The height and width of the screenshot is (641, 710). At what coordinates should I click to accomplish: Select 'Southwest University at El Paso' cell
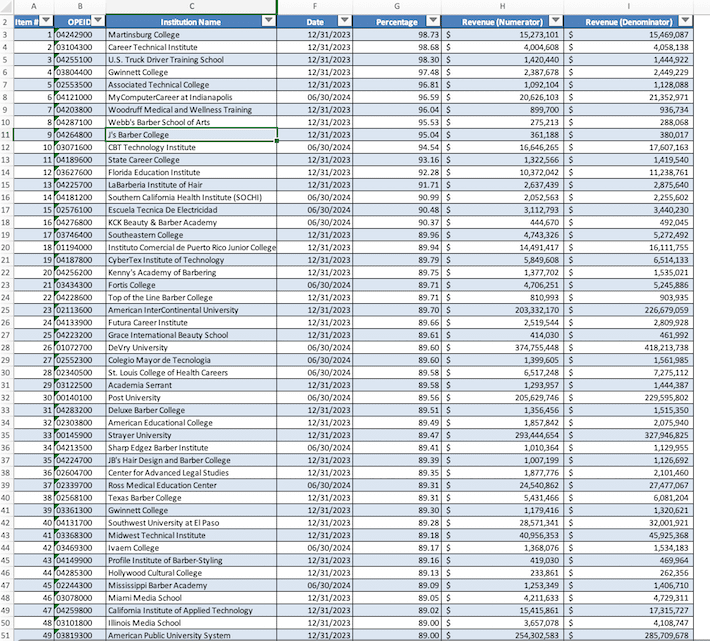191,523
